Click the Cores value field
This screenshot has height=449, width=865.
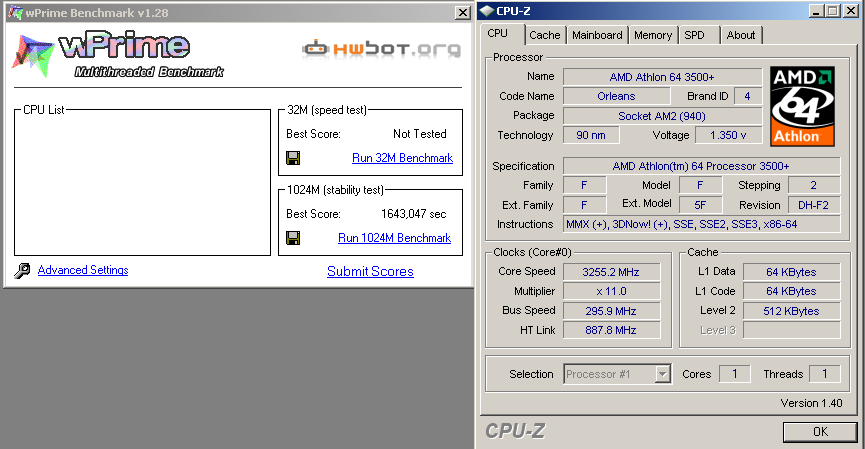734,374
